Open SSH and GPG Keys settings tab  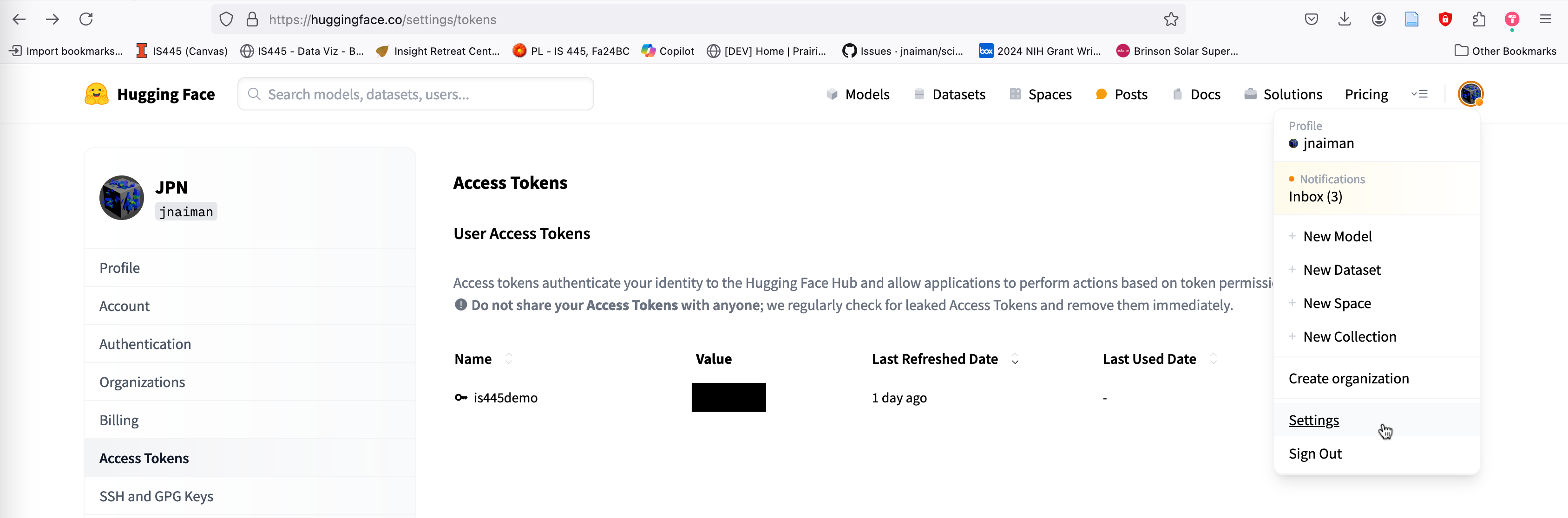point(156,496)
